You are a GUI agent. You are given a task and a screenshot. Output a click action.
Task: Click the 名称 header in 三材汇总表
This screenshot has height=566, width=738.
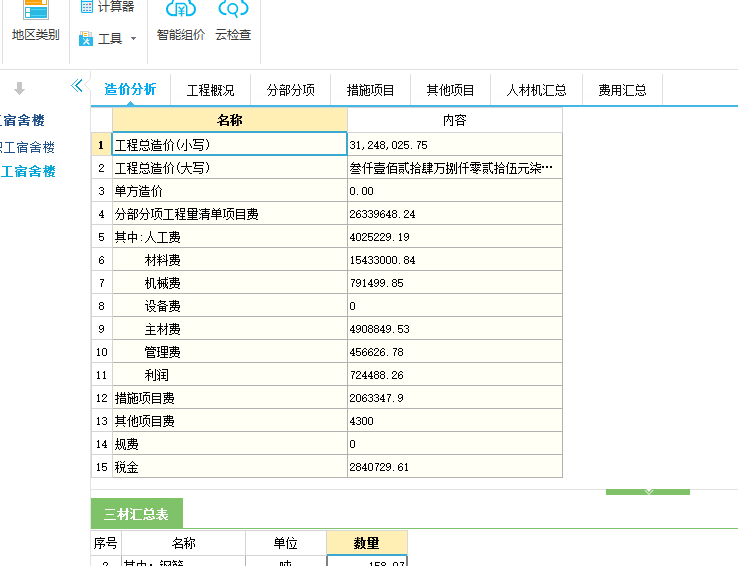click(x=184, y=543)
